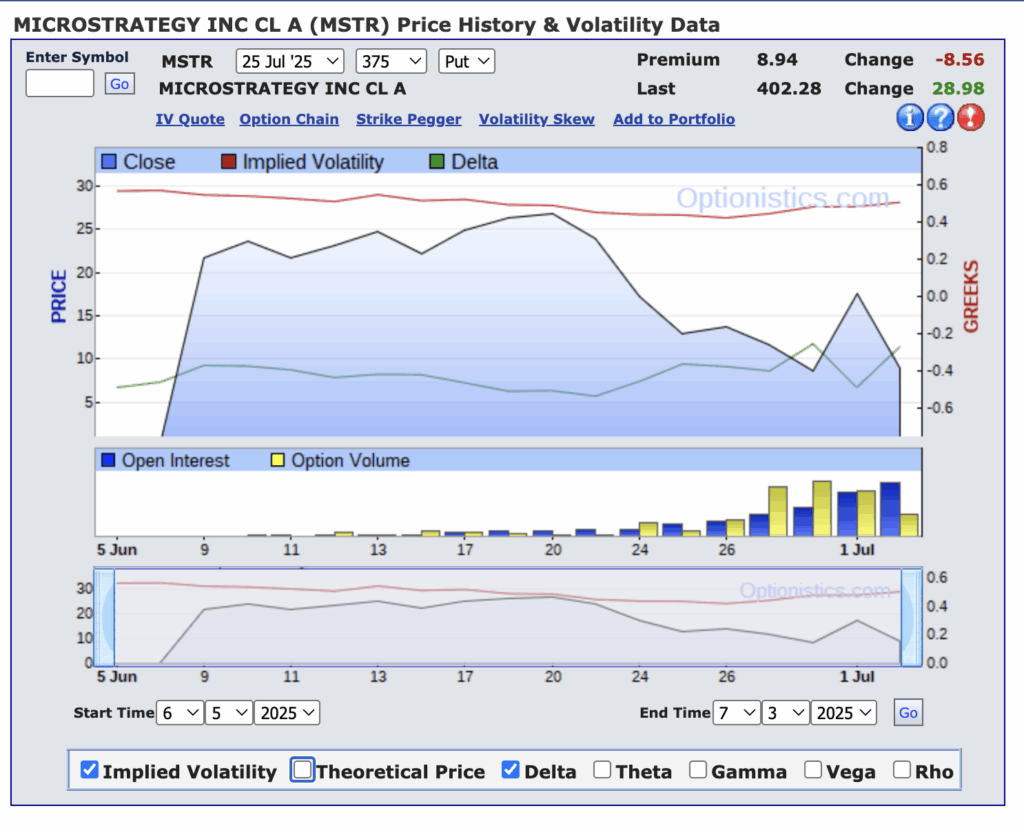This screenshot has height=826, width=1024.
Task: Open the Strike Pegger link
Action: tap(408, 119)
